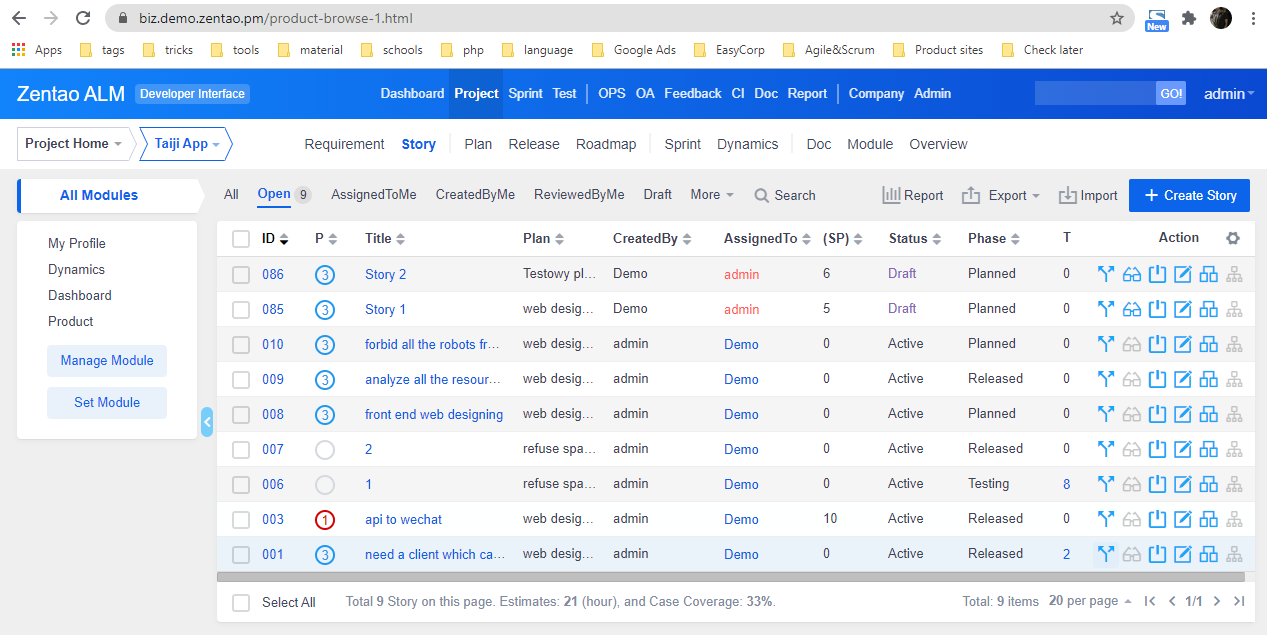This screenshot has width=1267, height=635.
Task: Click the create case icon for story 008
Action: click(1209, 415)
